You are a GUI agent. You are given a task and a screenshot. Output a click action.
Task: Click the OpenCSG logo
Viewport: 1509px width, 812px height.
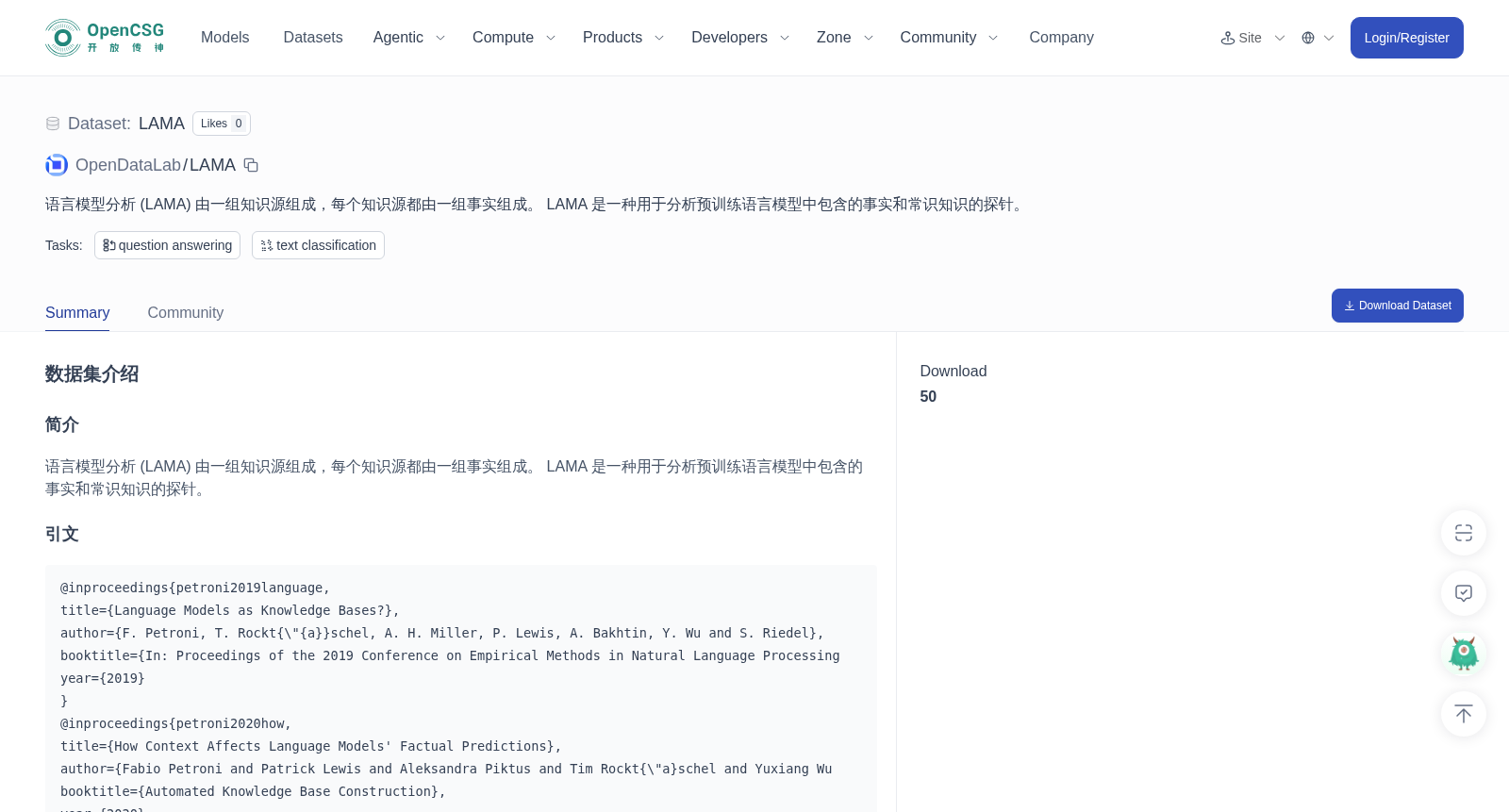coord(105,38)
